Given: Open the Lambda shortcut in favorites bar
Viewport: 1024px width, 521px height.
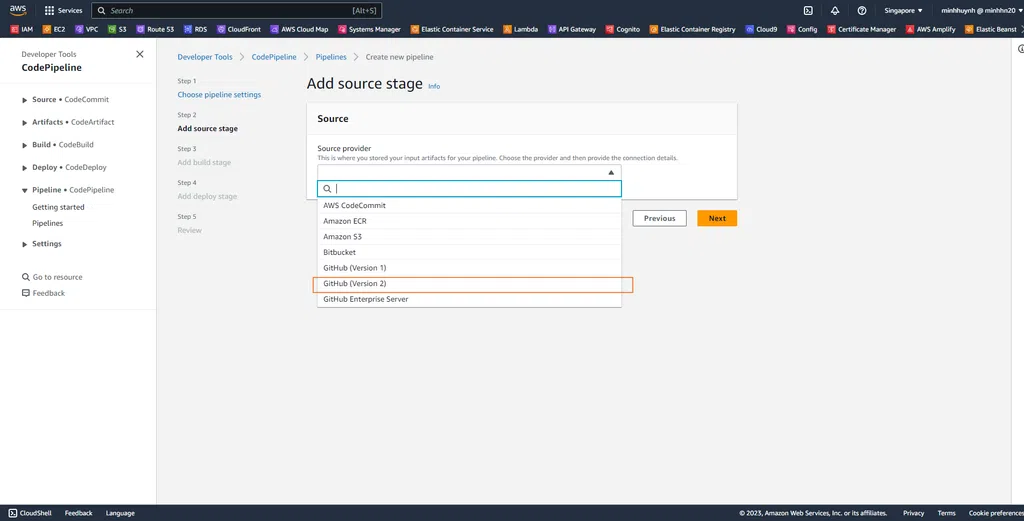Looking at the screenshot, I should (520, 29).
